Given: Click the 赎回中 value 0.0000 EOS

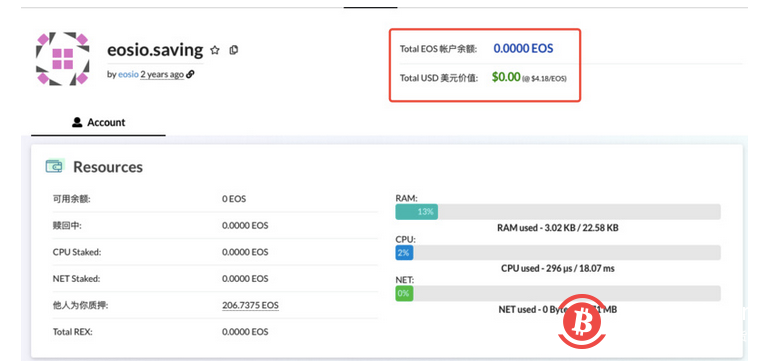Looking at the screenshot, I should click(245, 226).
